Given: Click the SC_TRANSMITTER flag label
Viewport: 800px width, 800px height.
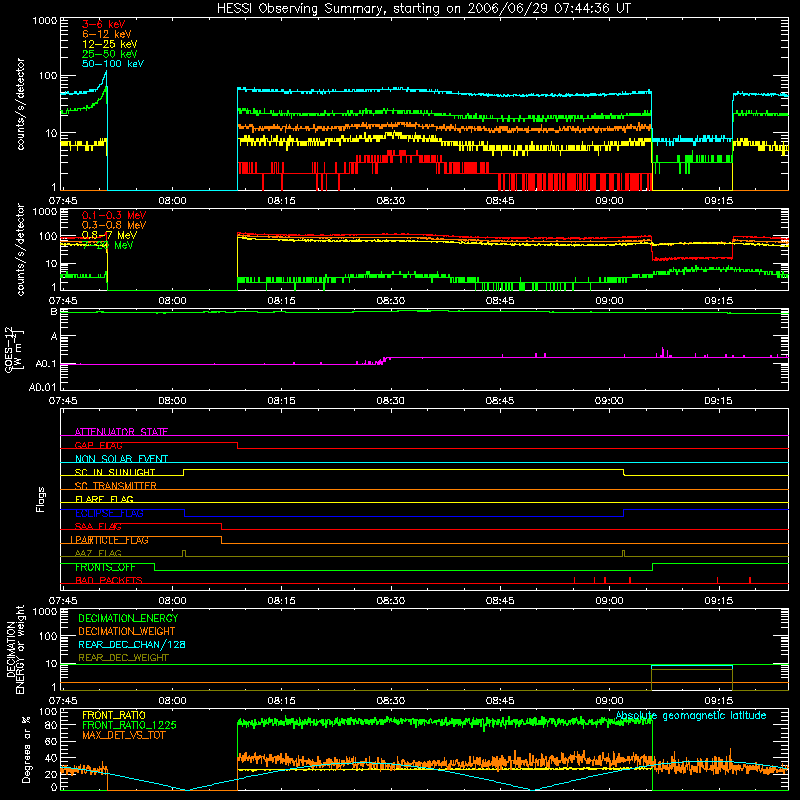Looking at the screenshot, I should click(116, 486).
